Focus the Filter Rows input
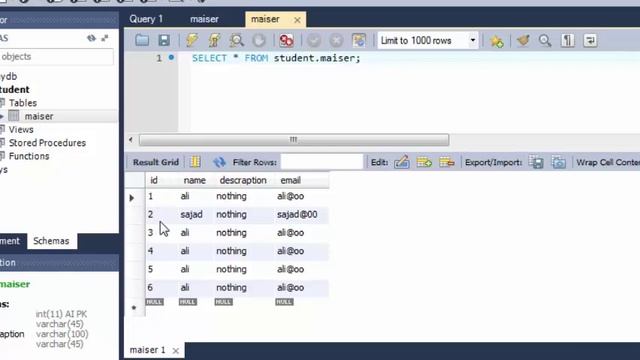This screenshot has width=640, height=360. pyautogui.click(x=322, y=162)
